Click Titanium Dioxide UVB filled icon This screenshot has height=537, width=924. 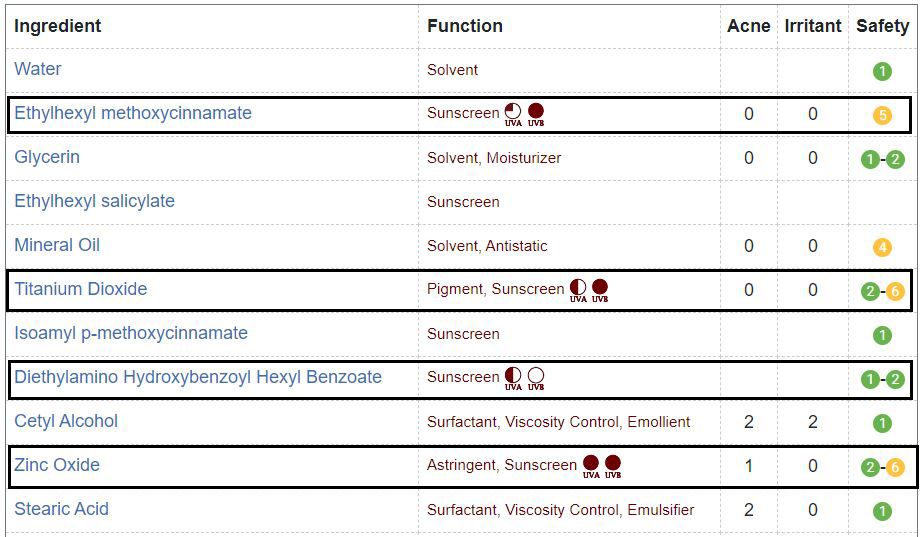coord(600,291)
